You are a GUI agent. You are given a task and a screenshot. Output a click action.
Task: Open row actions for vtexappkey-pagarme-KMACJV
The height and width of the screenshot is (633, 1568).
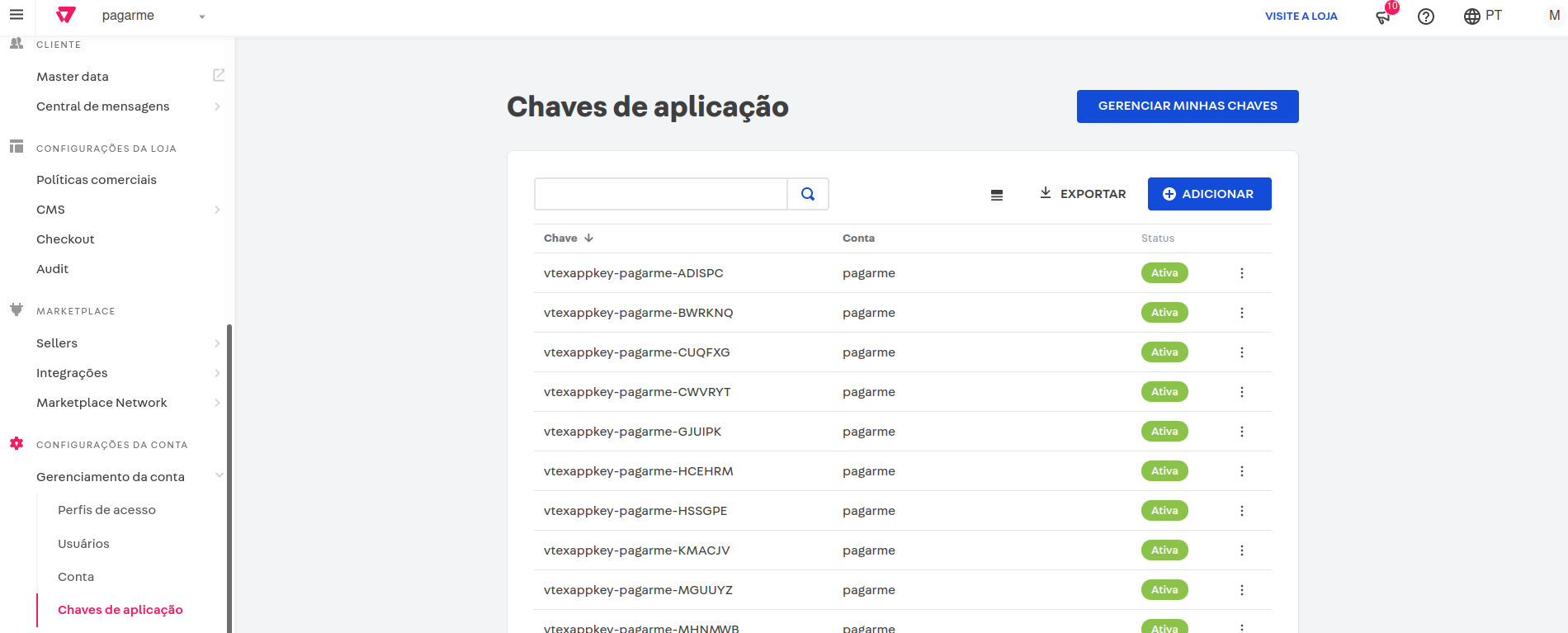(1242, 550)
